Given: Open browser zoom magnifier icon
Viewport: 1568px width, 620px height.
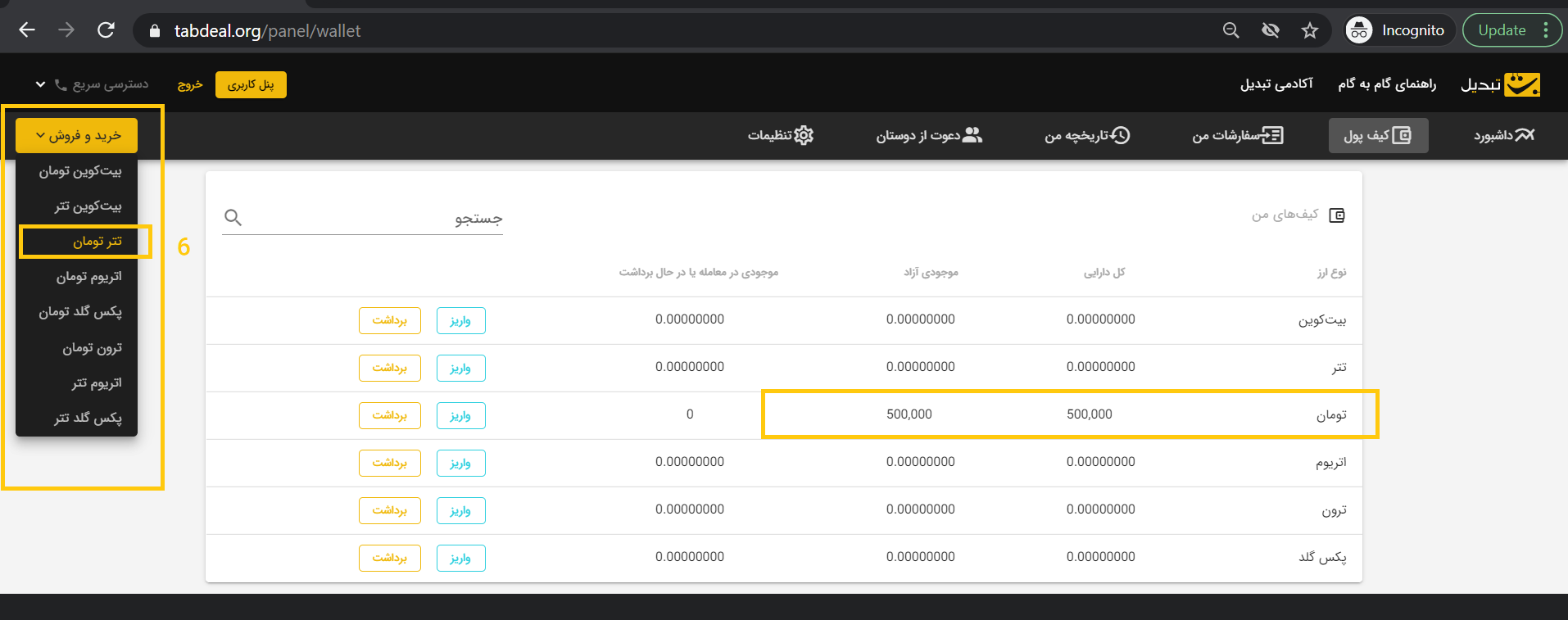Looking at the screenshot, I should [1230, 30].
